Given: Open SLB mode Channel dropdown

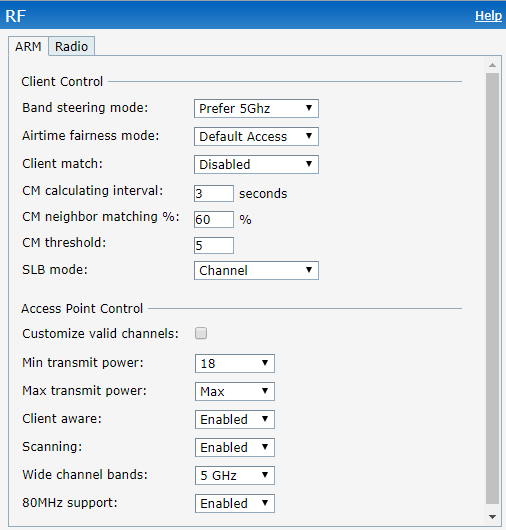Looking at the screenshot, I should coord(256,270).
